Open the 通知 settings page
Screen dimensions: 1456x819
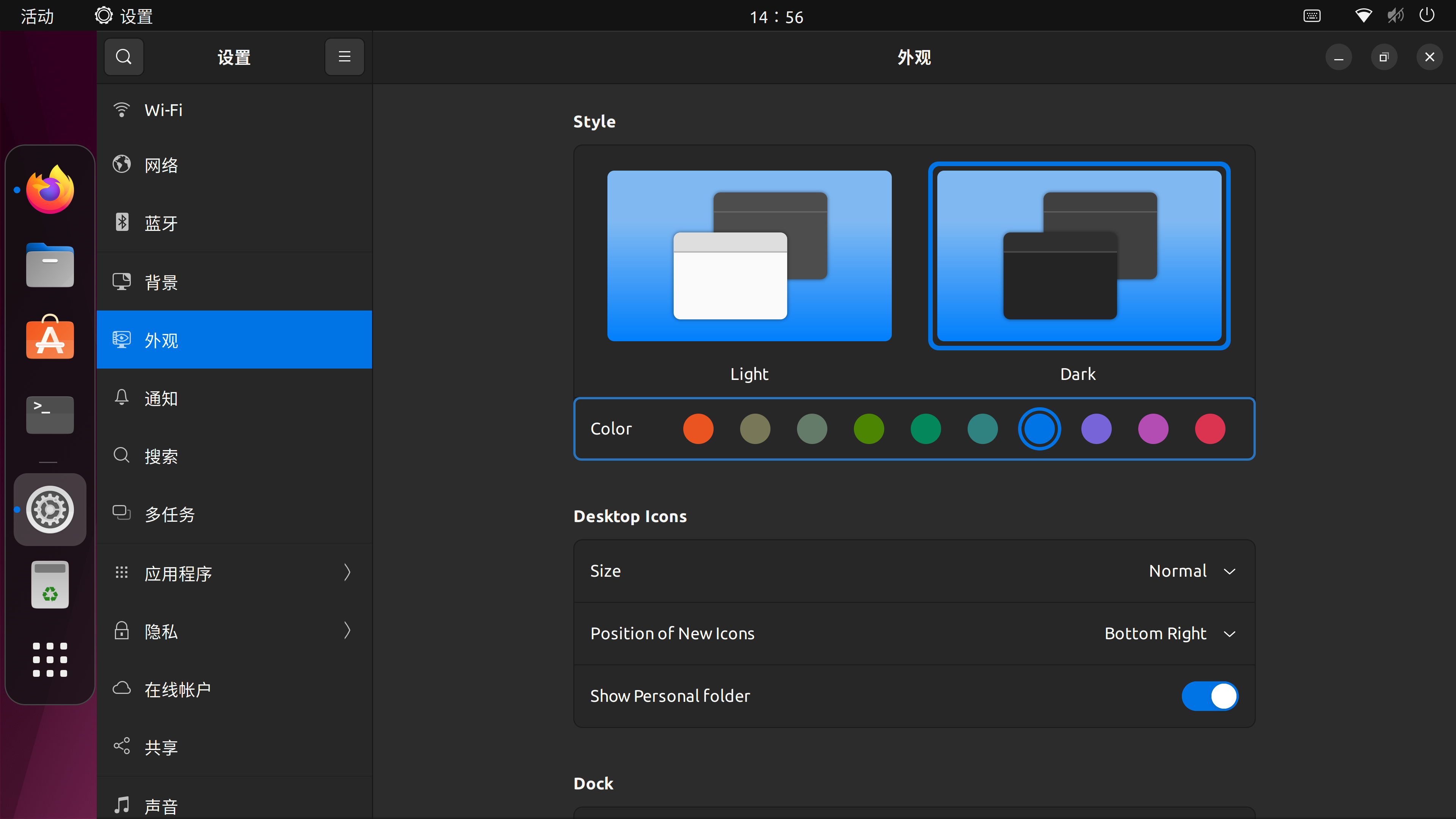tap(234, 399)
